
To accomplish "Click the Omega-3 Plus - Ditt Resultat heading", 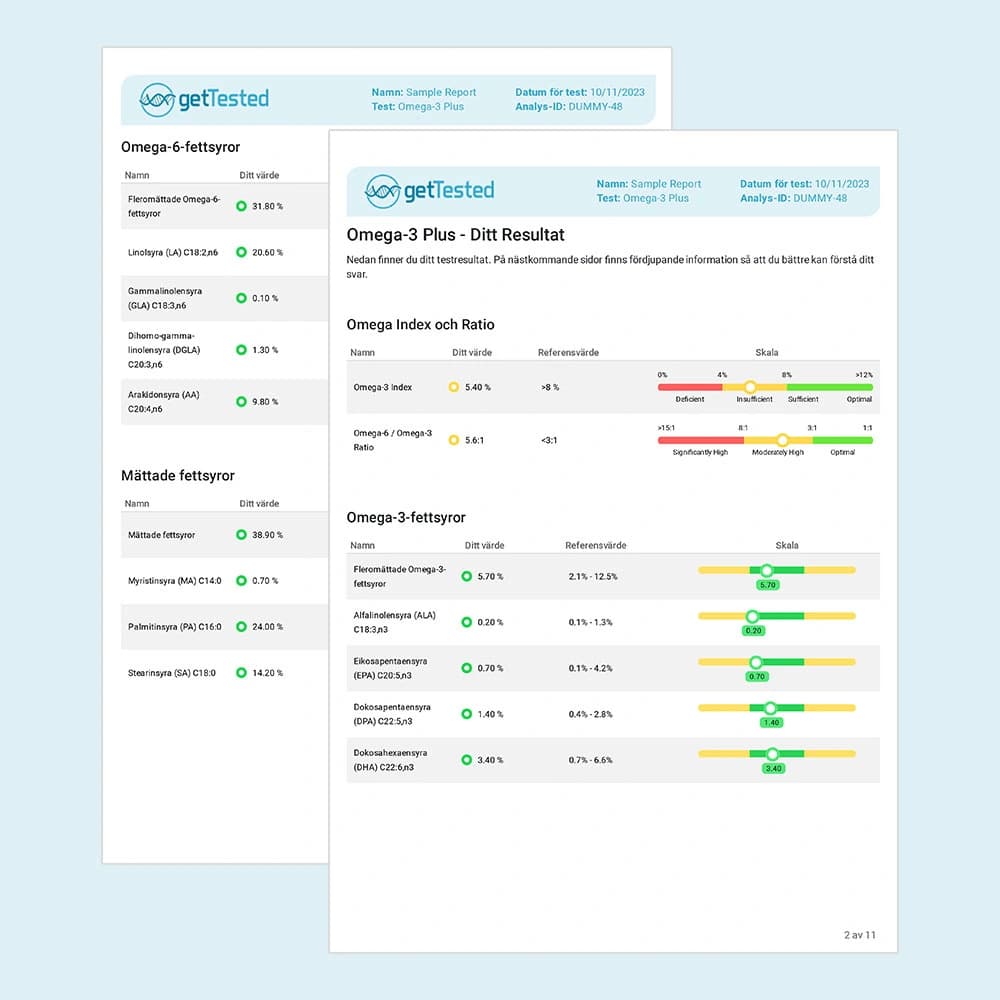I will point(455,235).
